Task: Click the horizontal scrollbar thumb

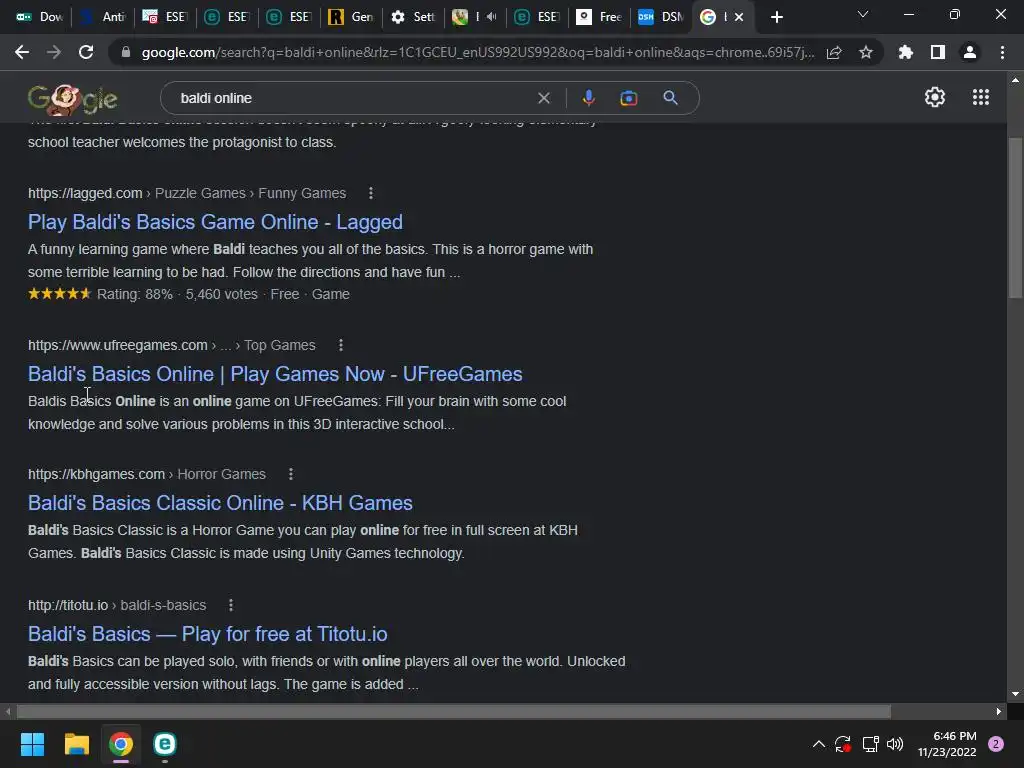Action: coord(454,711)
